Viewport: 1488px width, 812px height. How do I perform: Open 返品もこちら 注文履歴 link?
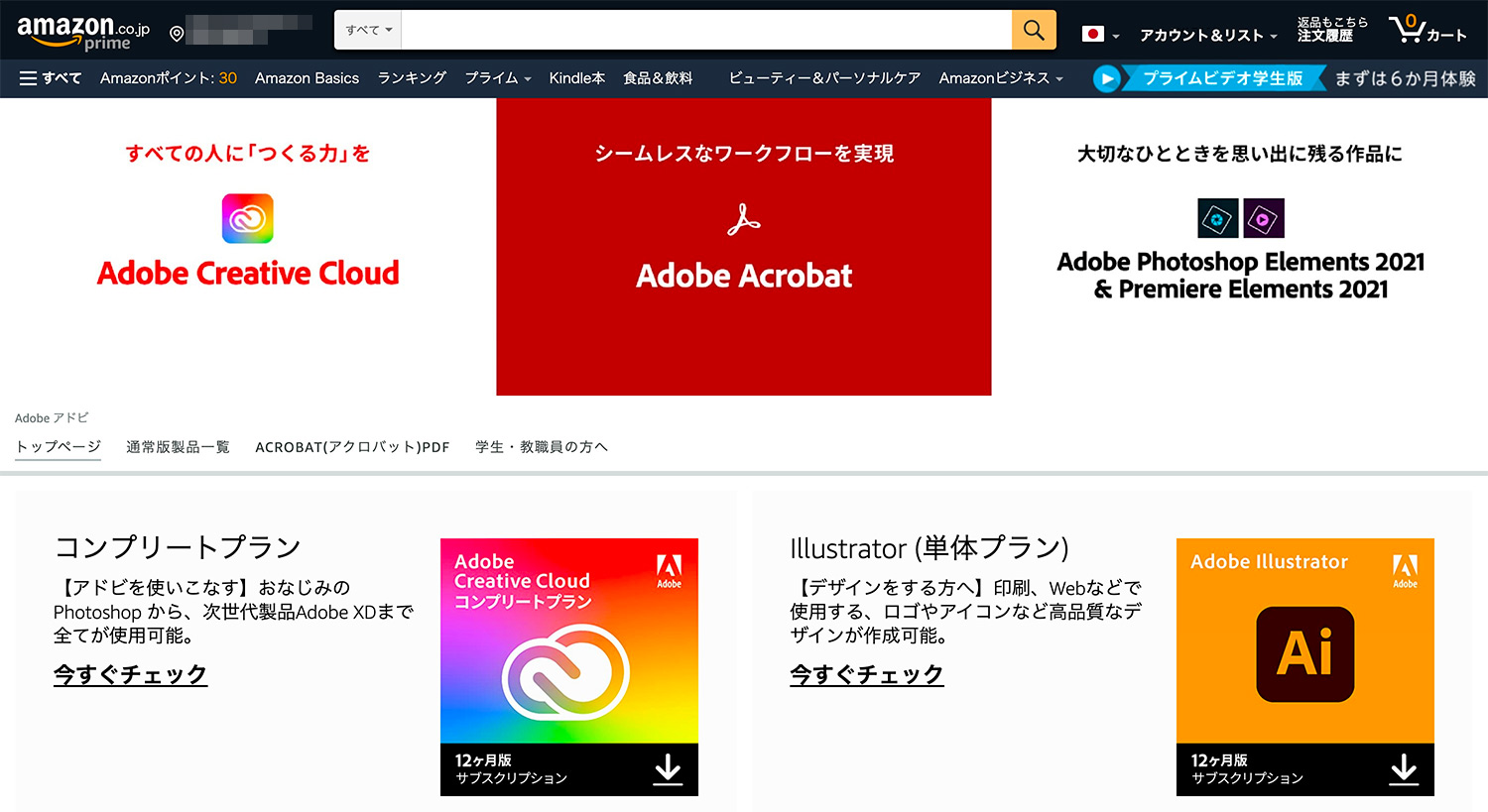coord(1331,29)
